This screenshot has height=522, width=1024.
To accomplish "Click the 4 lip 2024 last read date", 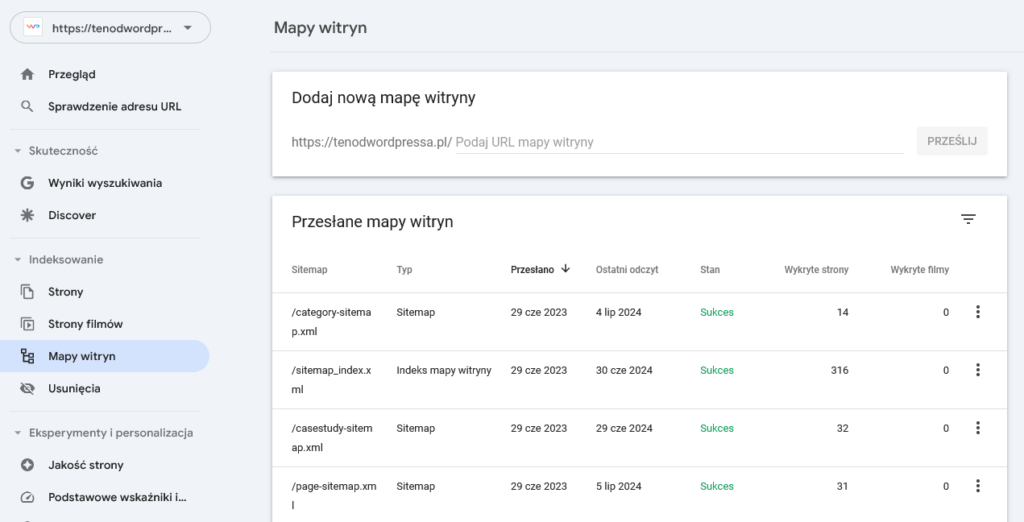I will [618, 312].
